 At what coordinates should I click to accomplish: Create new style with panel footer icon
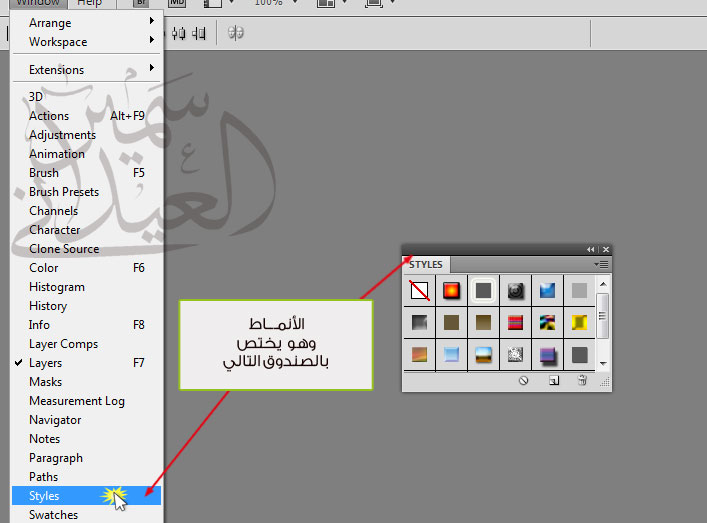(554, 381)
